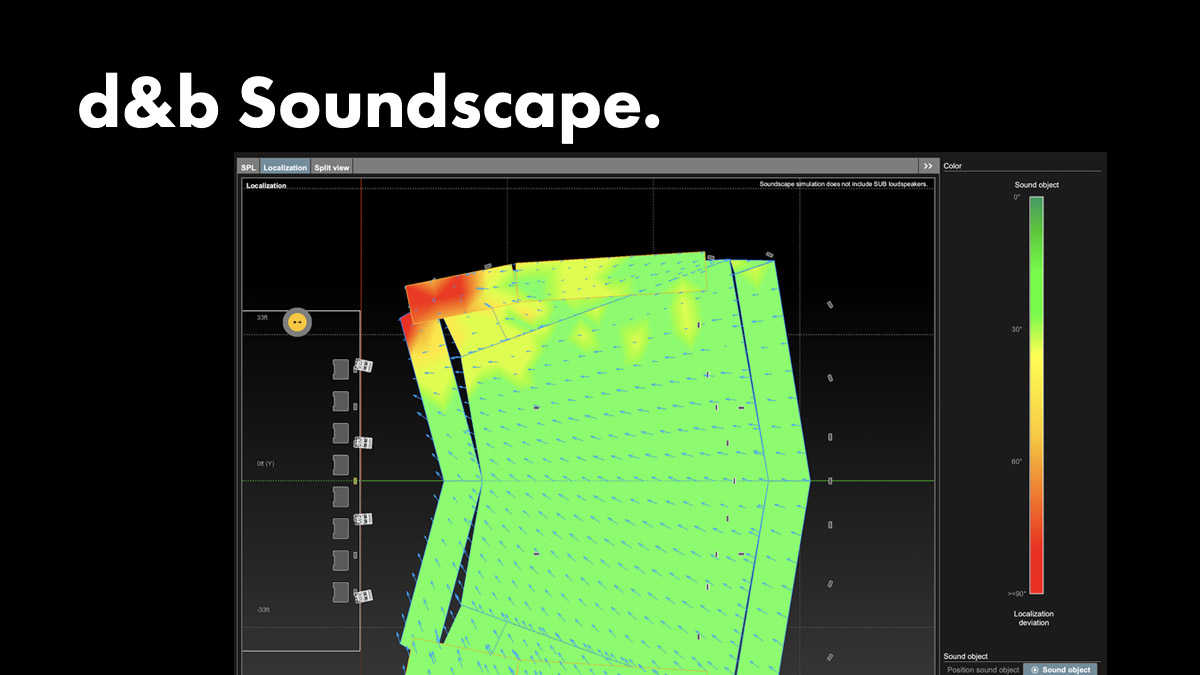
Task: Click the topmost loudspeaker icon in the left array
Action: tap(340, 368)
